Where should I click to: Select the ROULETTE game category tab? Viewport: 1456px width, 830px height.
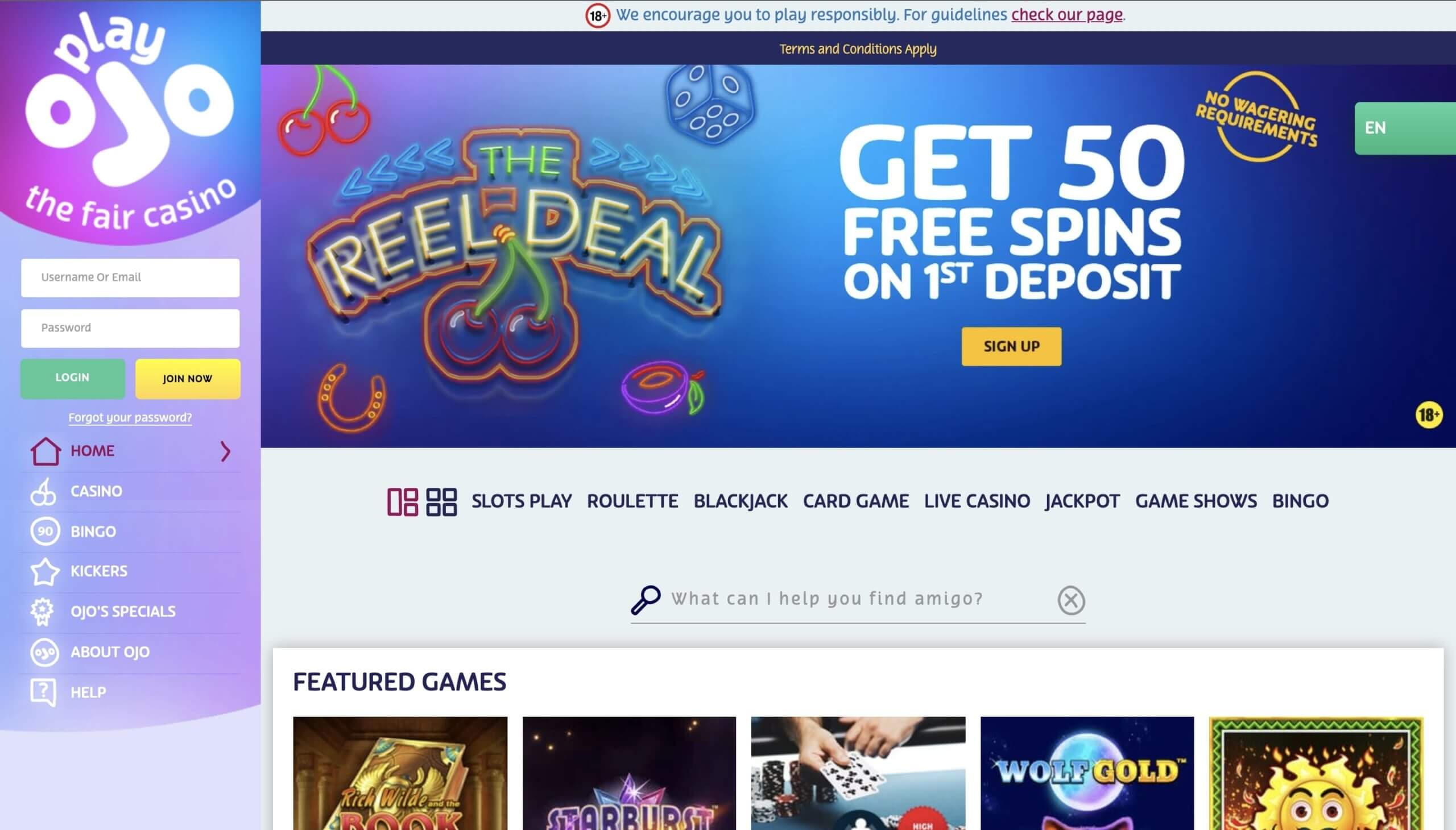(632, 501)
